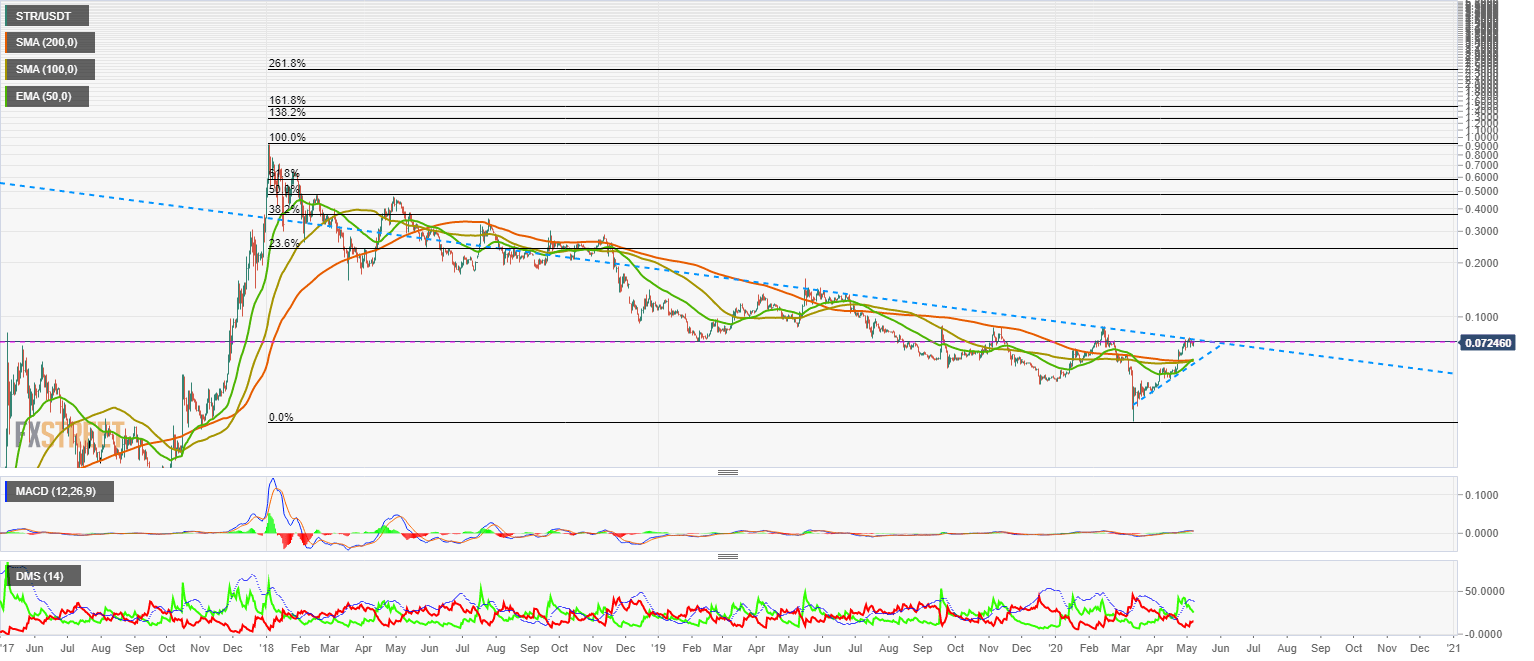
Task: Select the 100.0% Fibonacci level label
Action: click(287, 138)
